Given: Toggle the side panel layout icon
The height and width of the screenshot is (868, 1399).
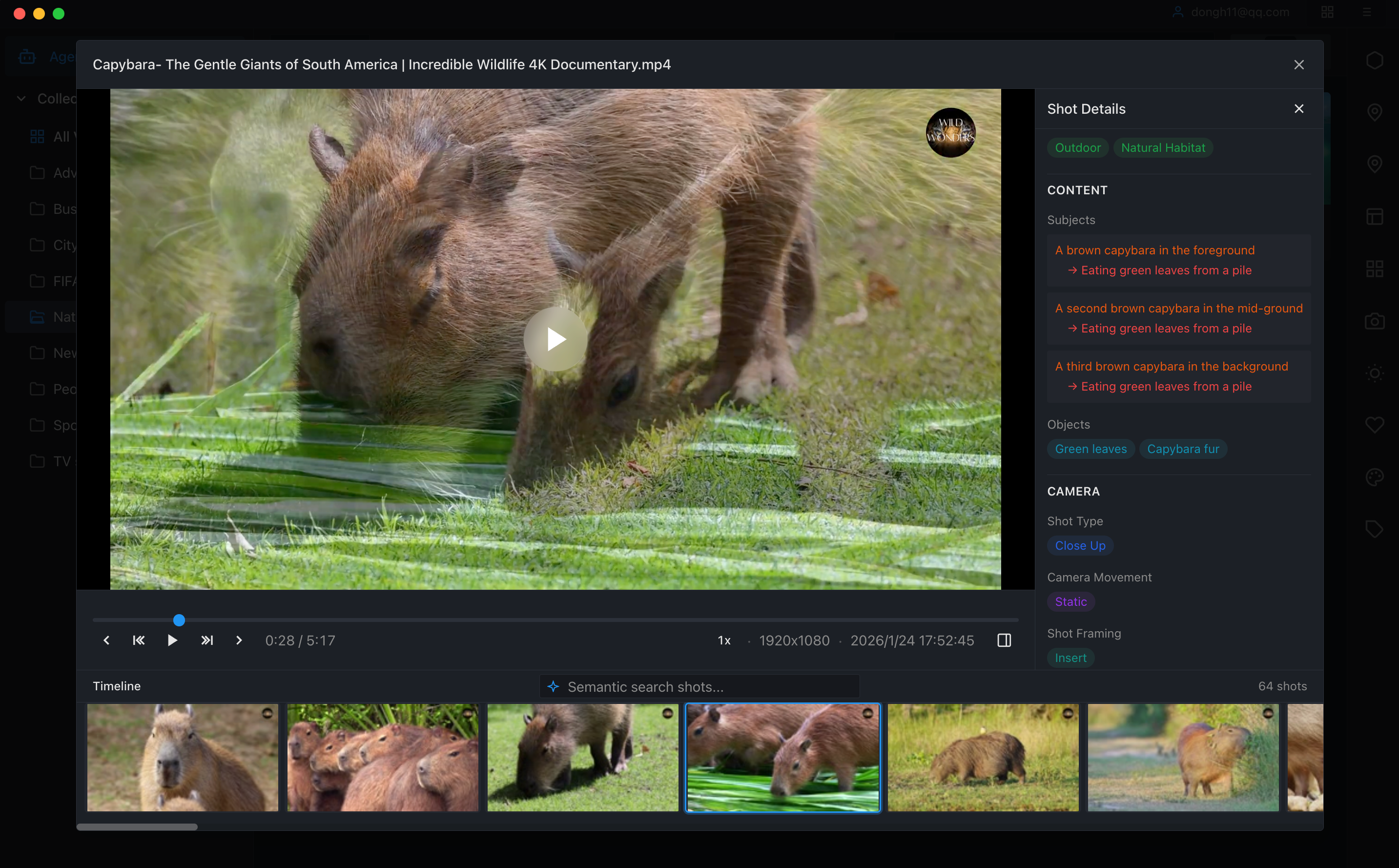Looking at the screenshot, I should (x=1004, y=640).
